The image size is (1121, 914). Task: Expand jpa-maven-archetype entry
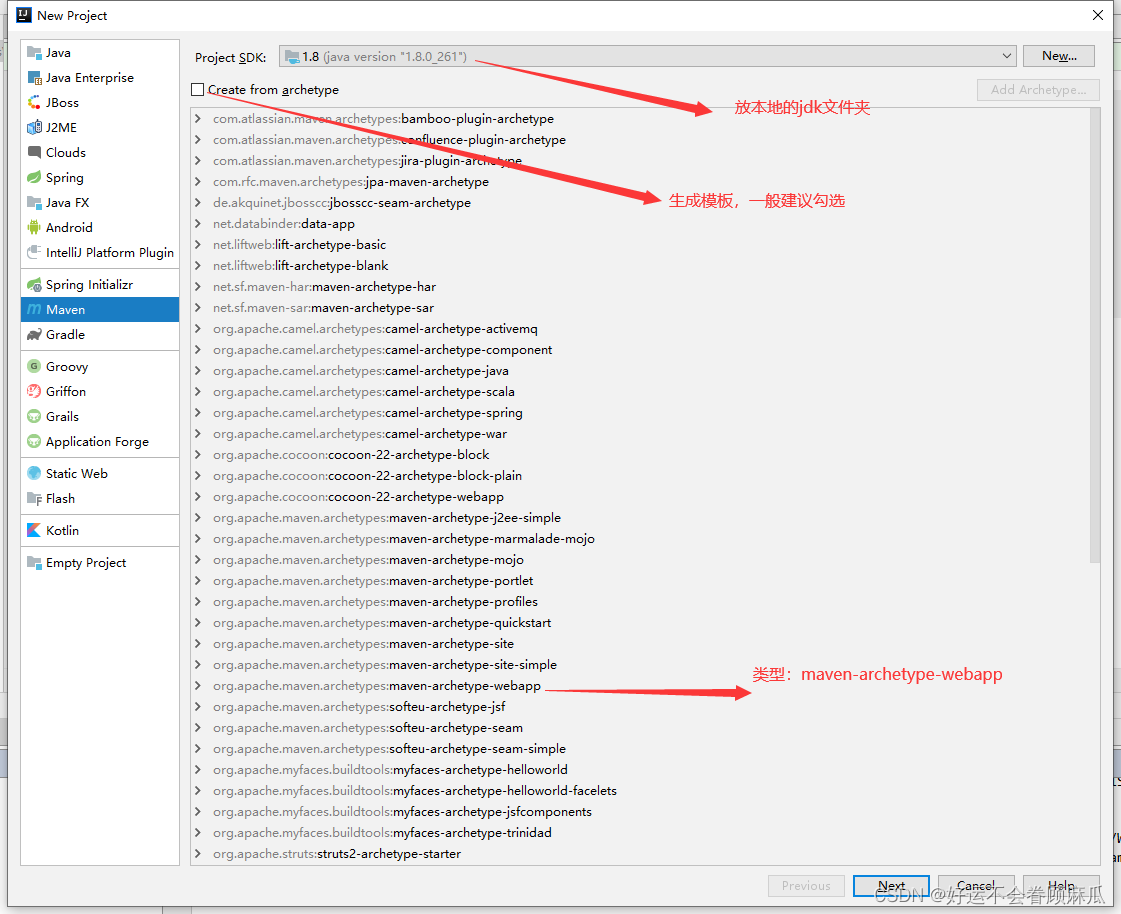pos(198,182)
